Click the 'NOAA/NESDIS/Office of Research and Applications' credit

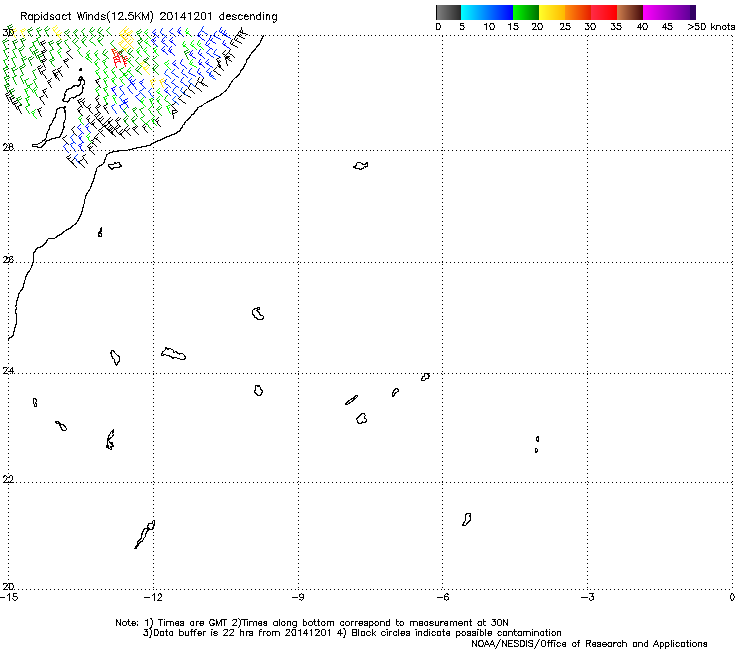589,644
